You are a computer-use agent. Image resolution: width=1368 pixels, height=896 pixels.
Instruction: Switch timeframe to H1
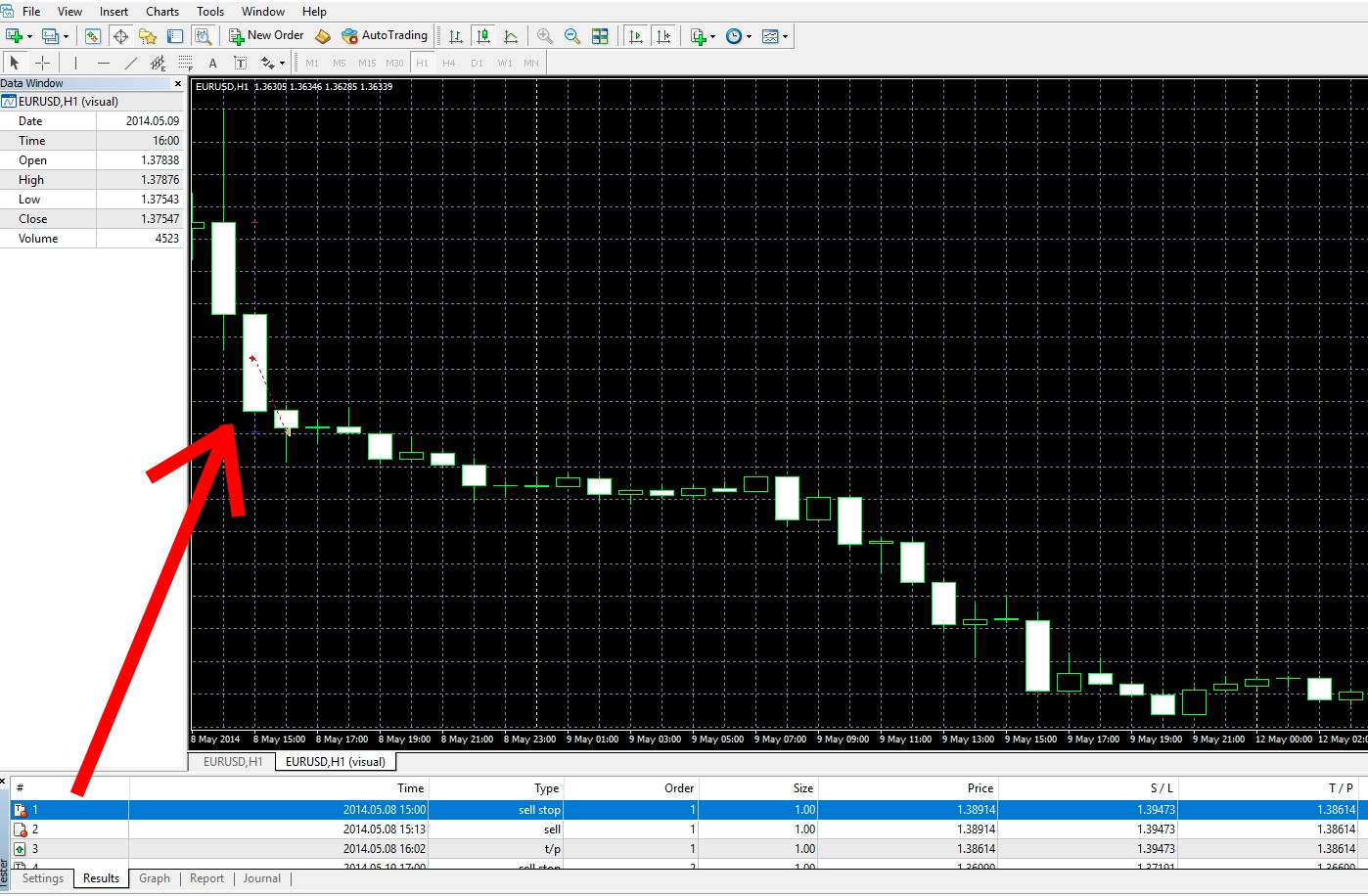(x=422, y=63)
